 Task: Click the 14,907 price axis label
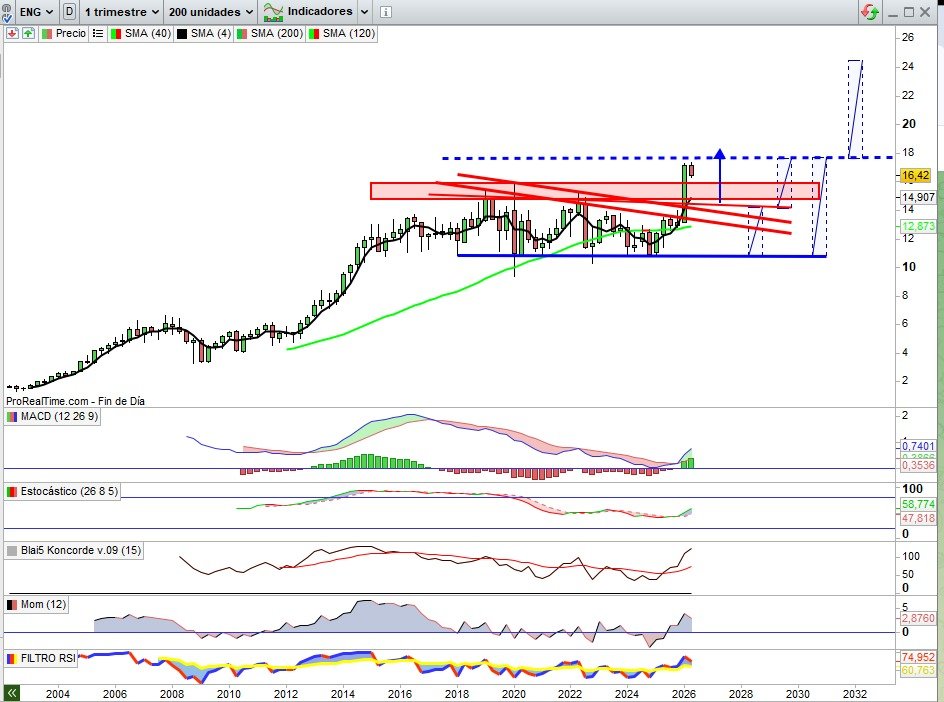(918, 197)
